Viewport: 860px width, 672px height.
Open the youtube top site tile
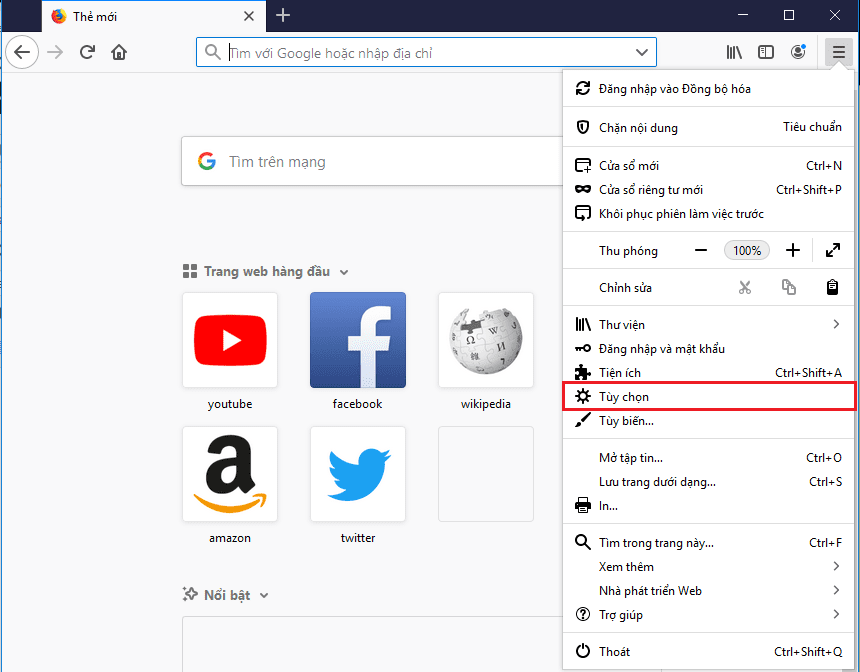click(230, 340)
